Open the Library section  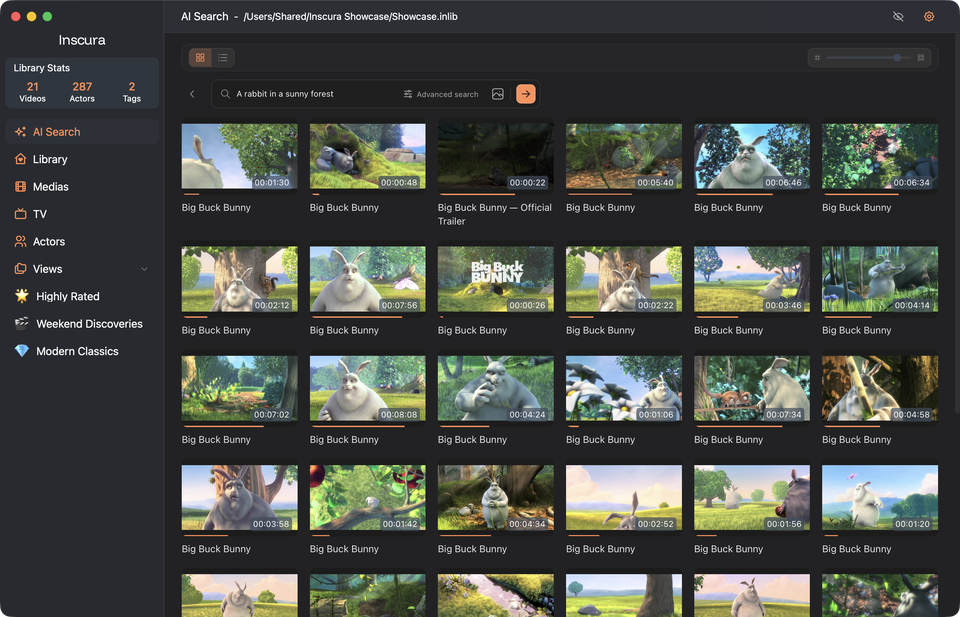82,159
